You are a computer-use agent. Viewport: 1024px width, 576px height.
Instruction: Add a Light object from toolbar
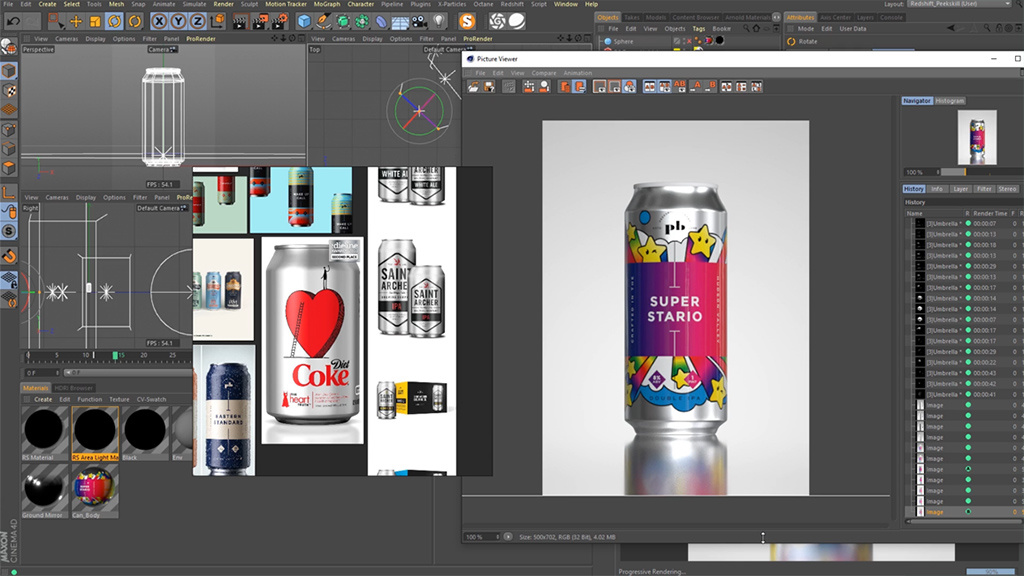(x=439, y=22)
